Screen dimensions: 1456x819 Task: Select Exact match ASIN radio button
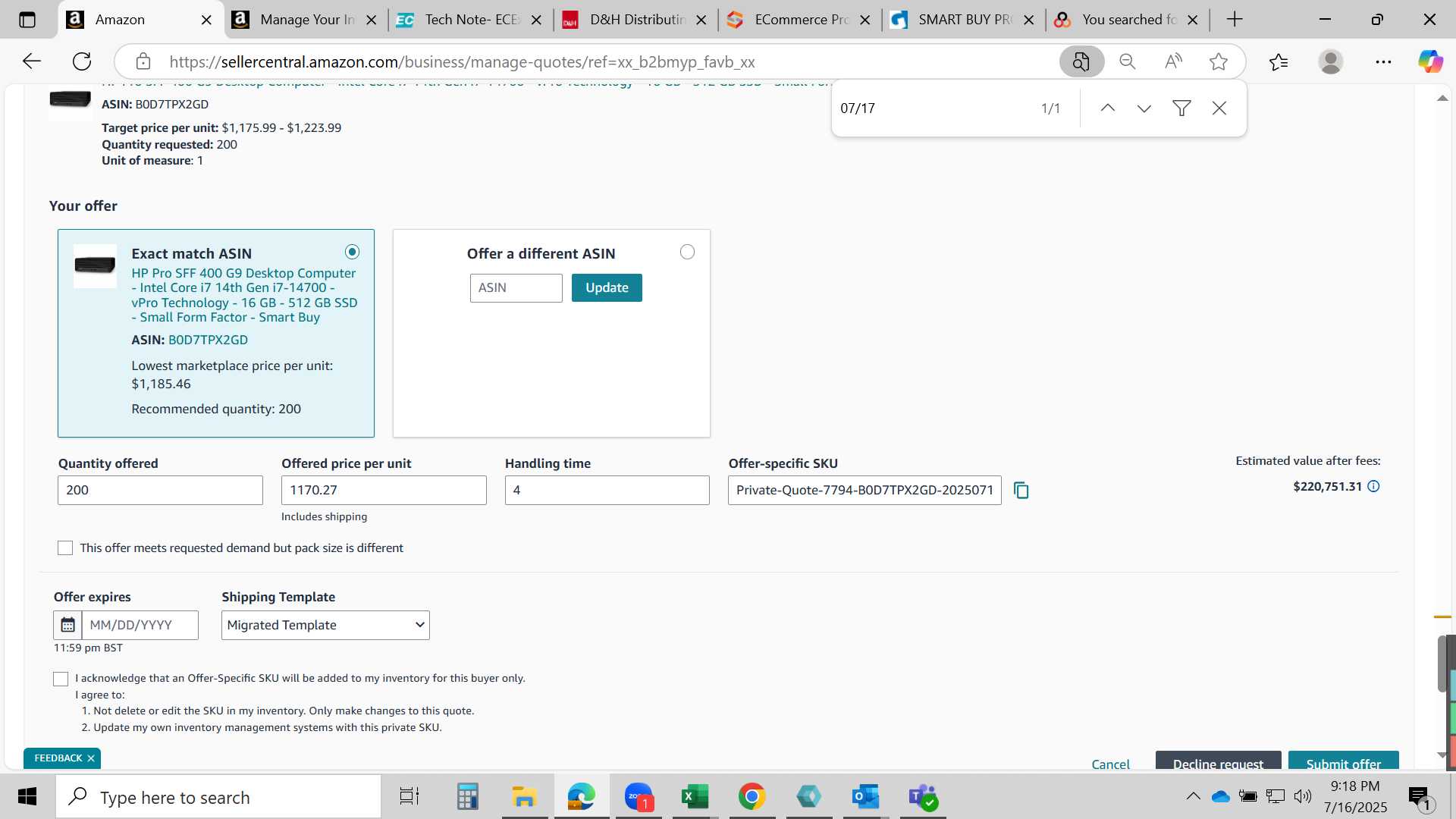352,252
